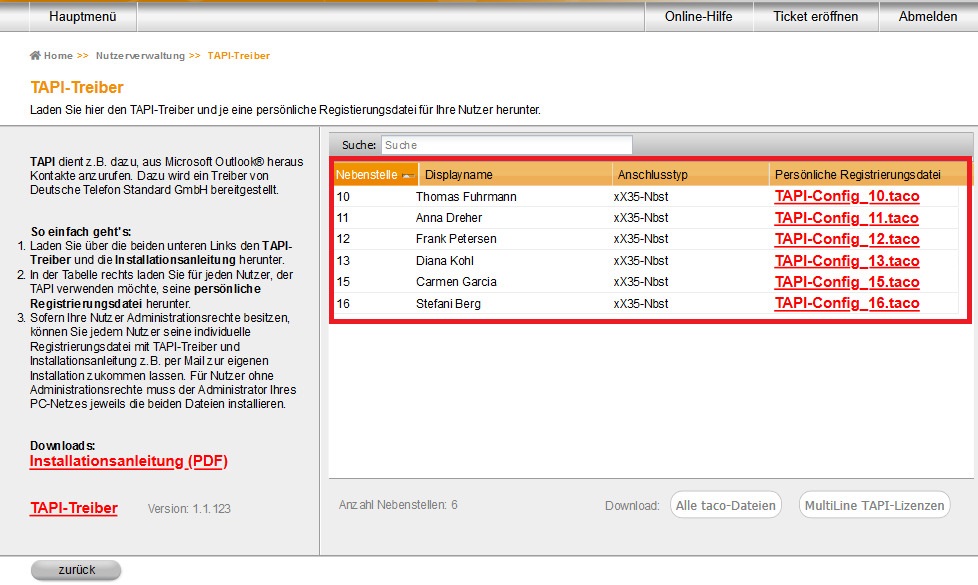Download TAPI-Config_16.taco file
Screen dimensions: 978x585
click(847, 303)
